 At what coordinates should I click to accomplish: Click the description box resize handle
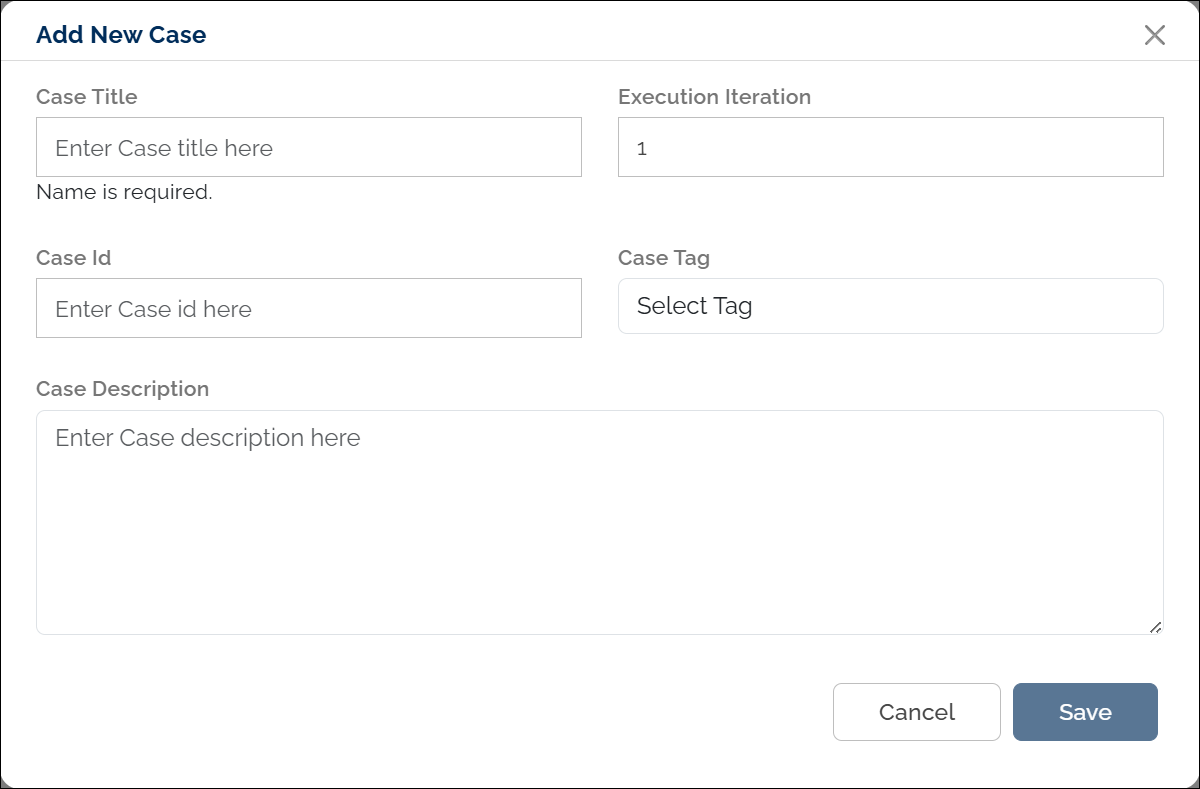coord(1155,627)
